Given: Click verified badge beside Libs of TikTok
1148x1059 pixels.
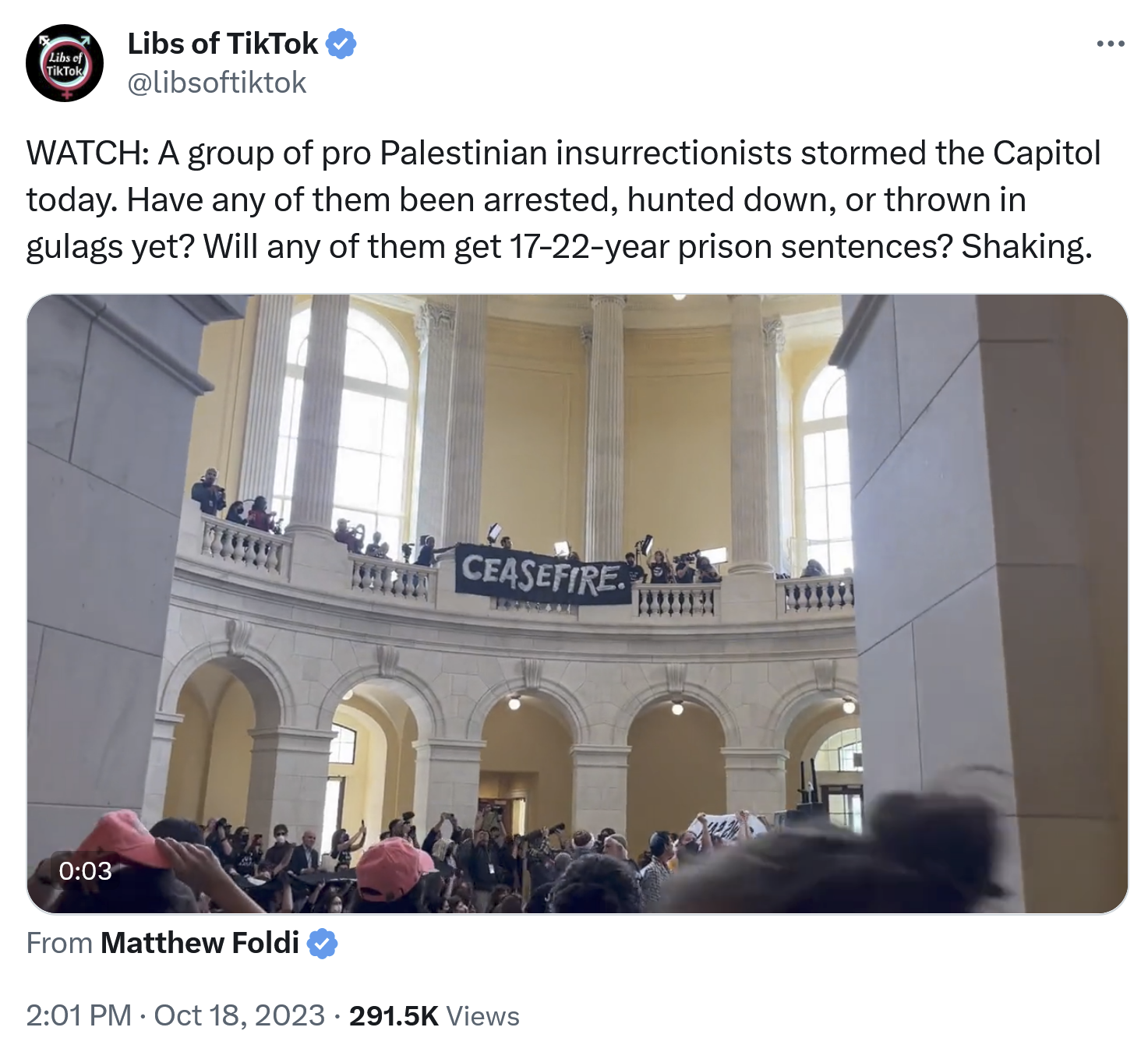Looking at the screenshot, I should pyautogui.click(x=341, y=44).
